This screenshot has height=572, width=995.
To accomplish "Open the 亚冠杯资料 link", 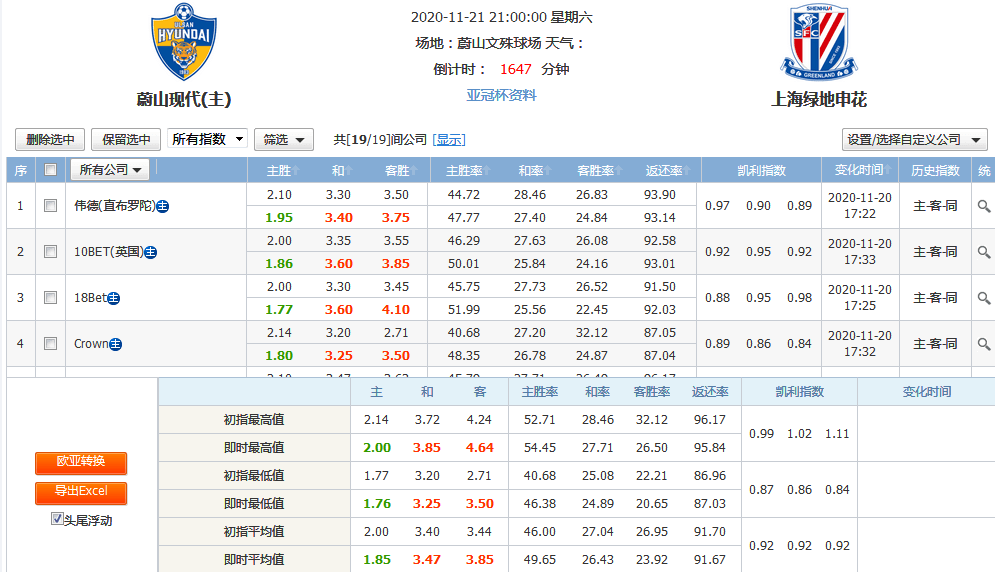I will coord(501,95).
